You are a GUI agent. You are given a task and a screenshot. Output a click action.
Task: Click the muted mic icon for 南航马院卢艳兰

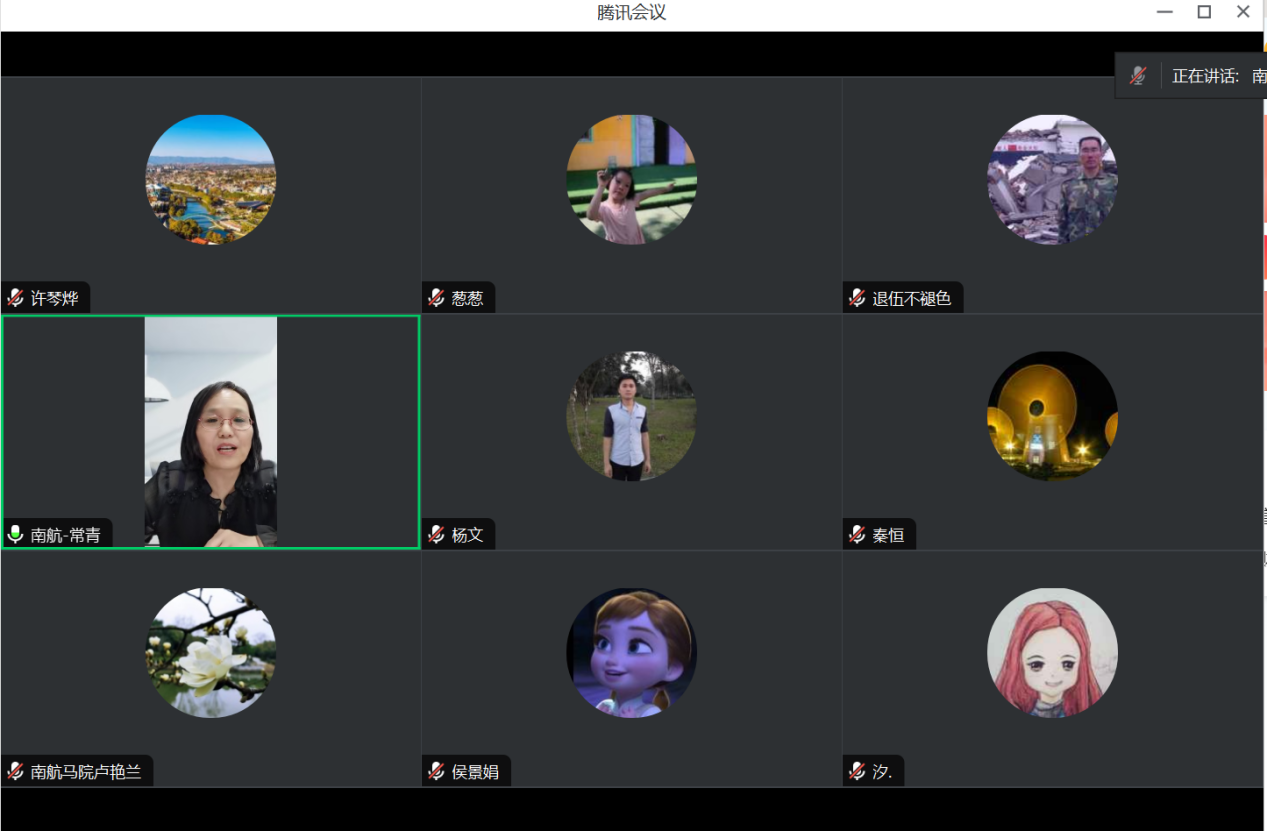15,771
